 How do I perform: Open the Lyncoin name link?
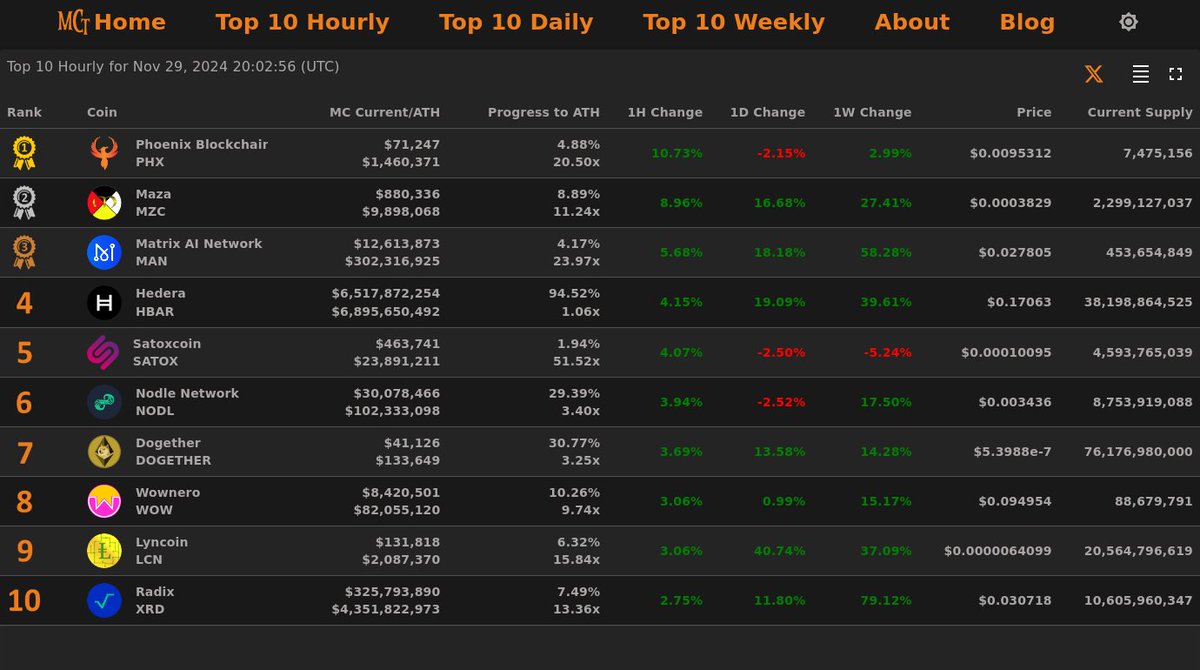pos(162,542)
